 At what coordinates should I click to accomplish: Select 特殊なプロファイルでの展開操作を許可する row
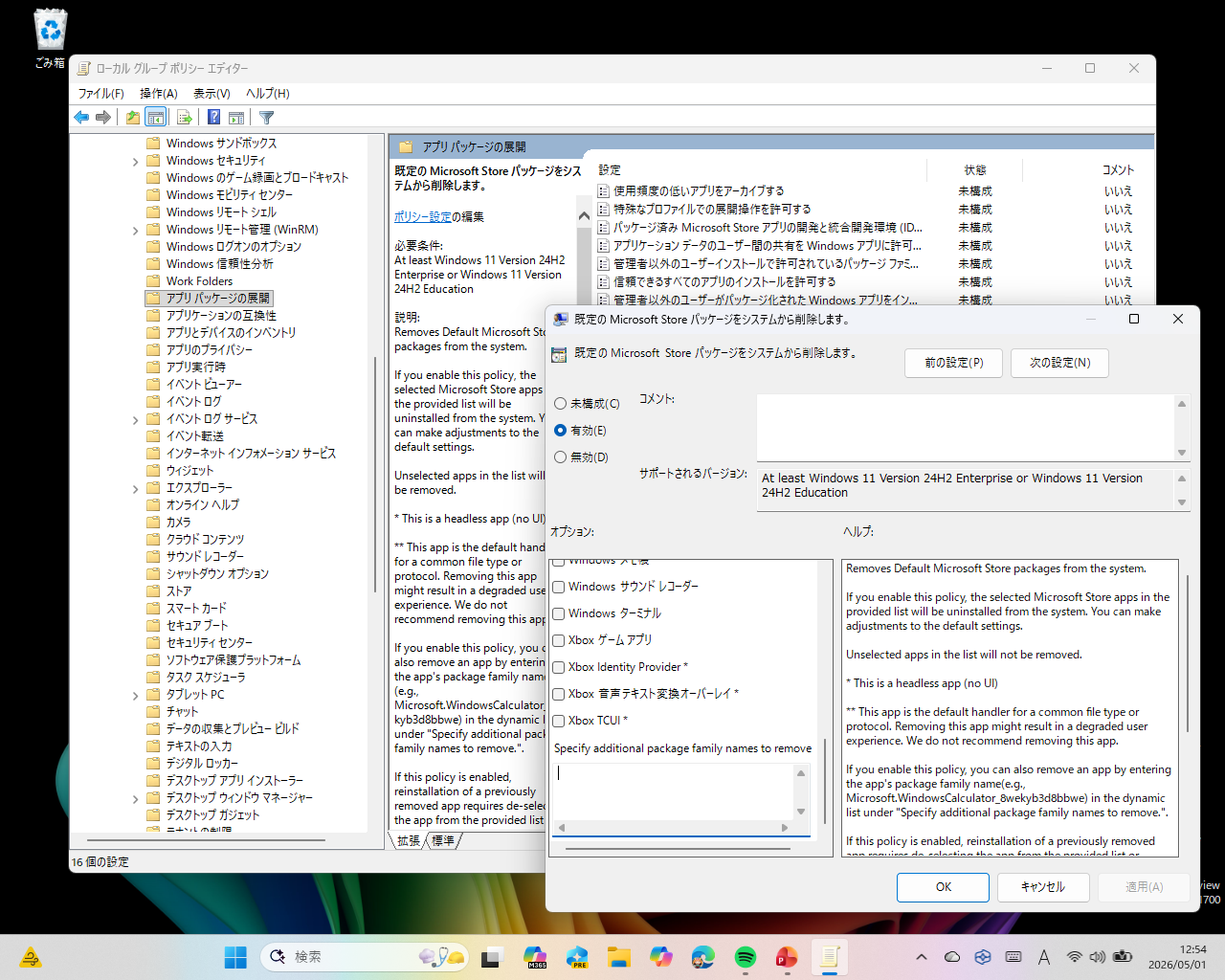[x=865, y=210]
